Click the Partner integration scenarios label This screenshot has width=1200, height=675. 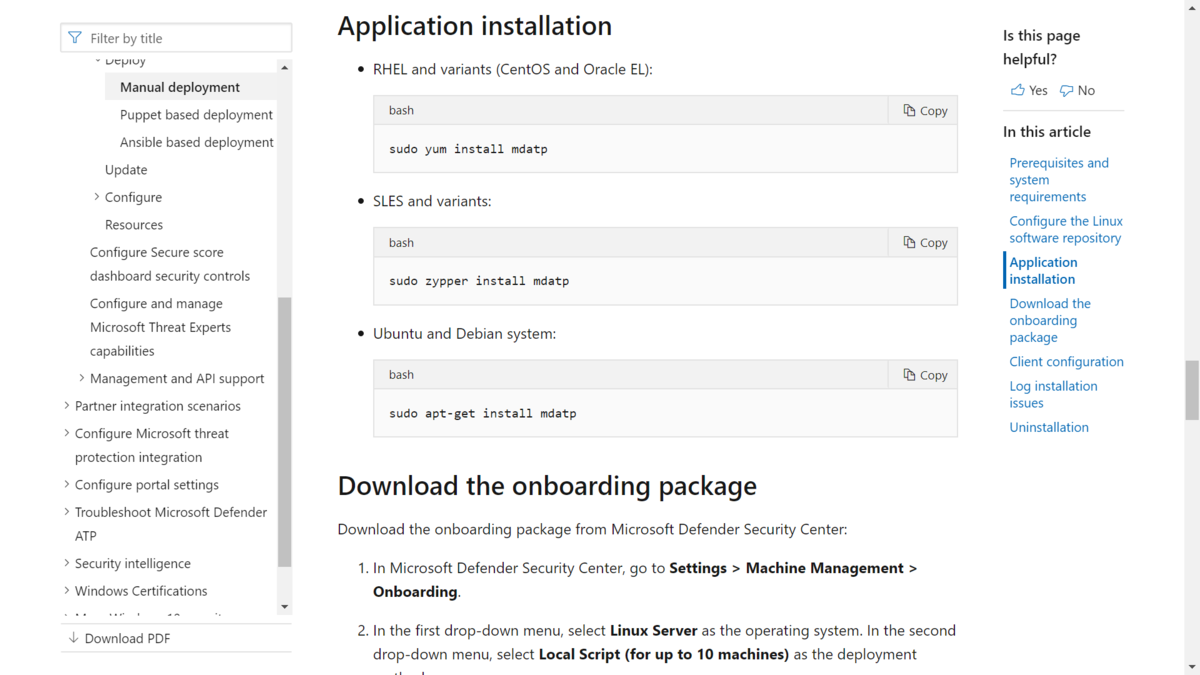[158, 406]
